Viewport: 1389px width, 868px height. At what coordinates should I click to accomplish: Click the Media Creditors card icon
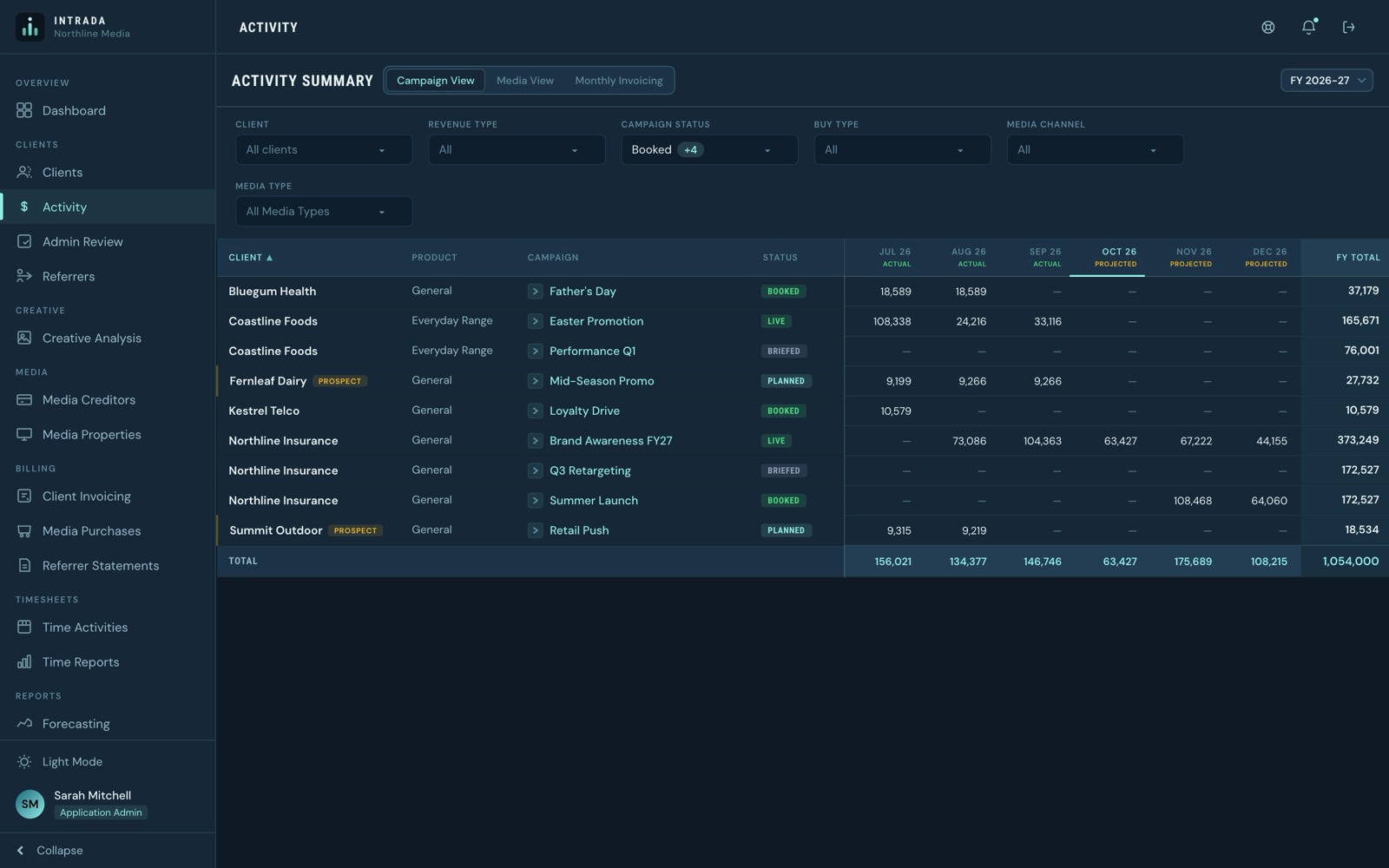24,399
